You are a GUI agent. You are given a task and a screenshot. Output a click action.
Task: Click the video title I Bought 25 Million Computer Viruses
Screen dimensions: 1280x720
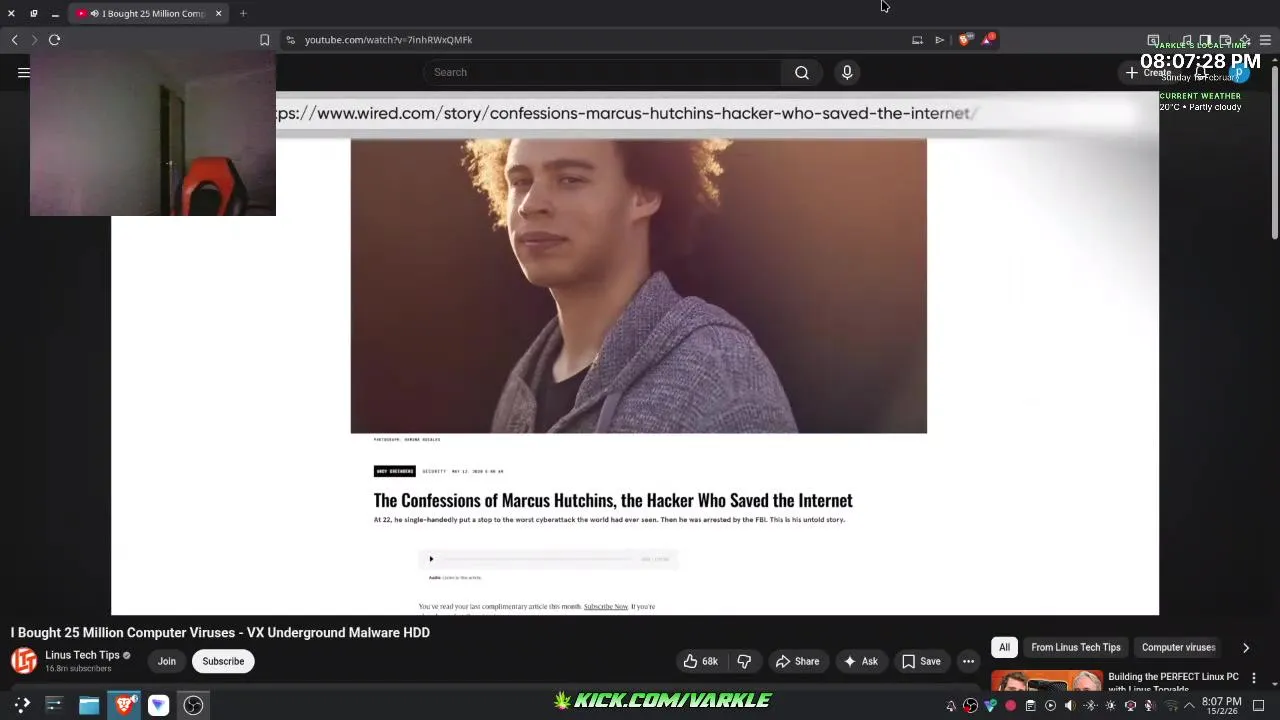pos(220,632)
